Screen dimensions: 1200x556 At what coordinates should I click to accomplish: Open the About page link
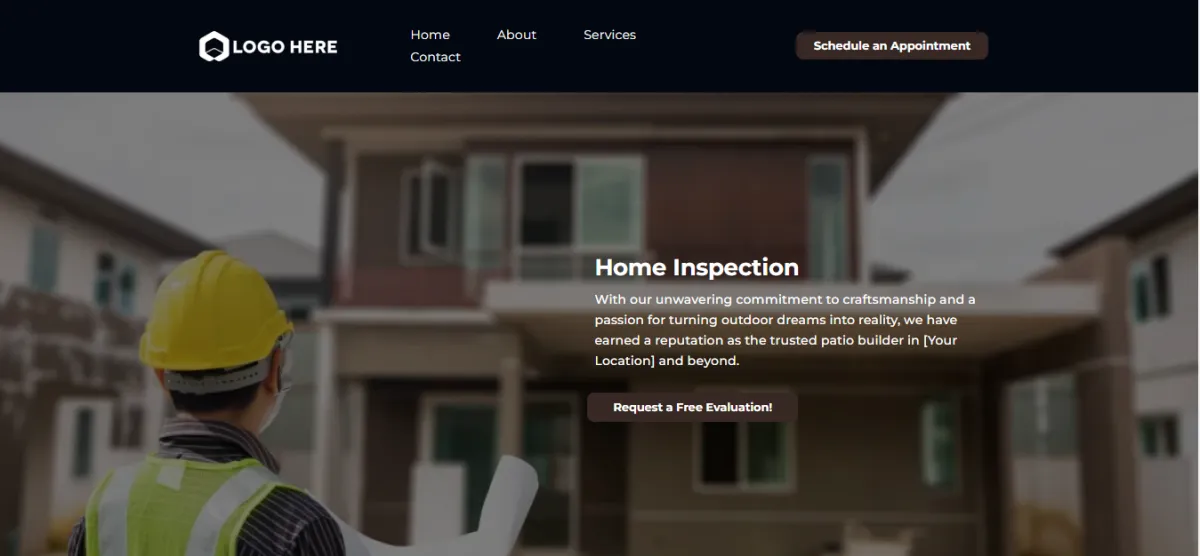click(x=516, y=34)
